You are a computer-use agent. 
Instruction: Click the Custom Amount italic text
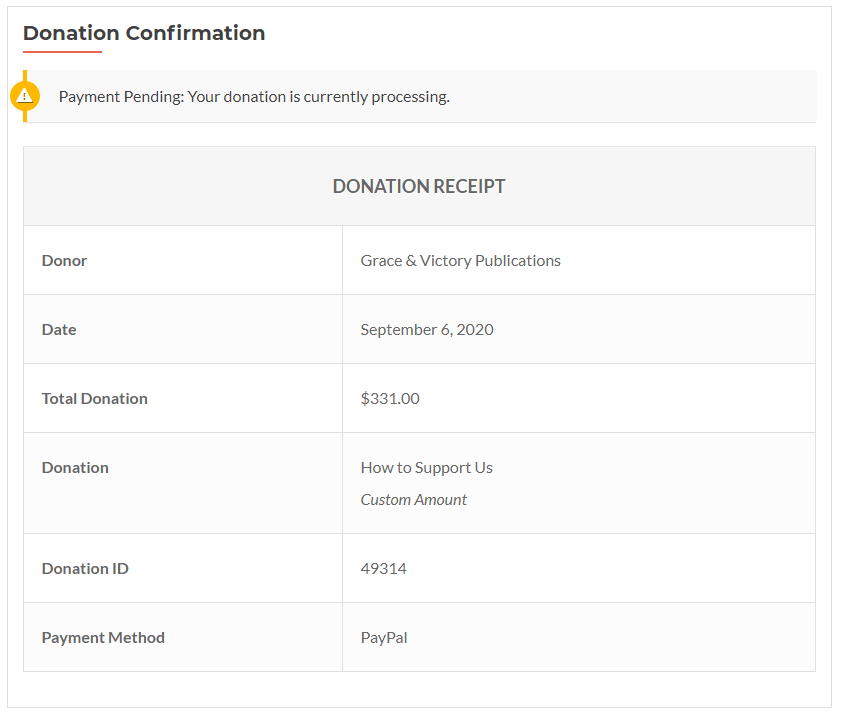pos(414,500)
